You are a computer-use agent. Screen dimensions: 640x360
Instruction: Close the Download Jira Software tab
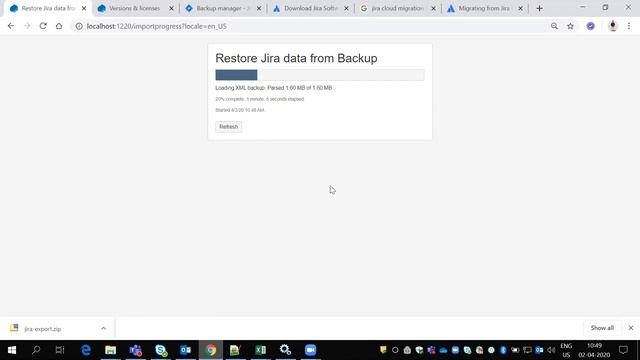(x=347, y=8)
